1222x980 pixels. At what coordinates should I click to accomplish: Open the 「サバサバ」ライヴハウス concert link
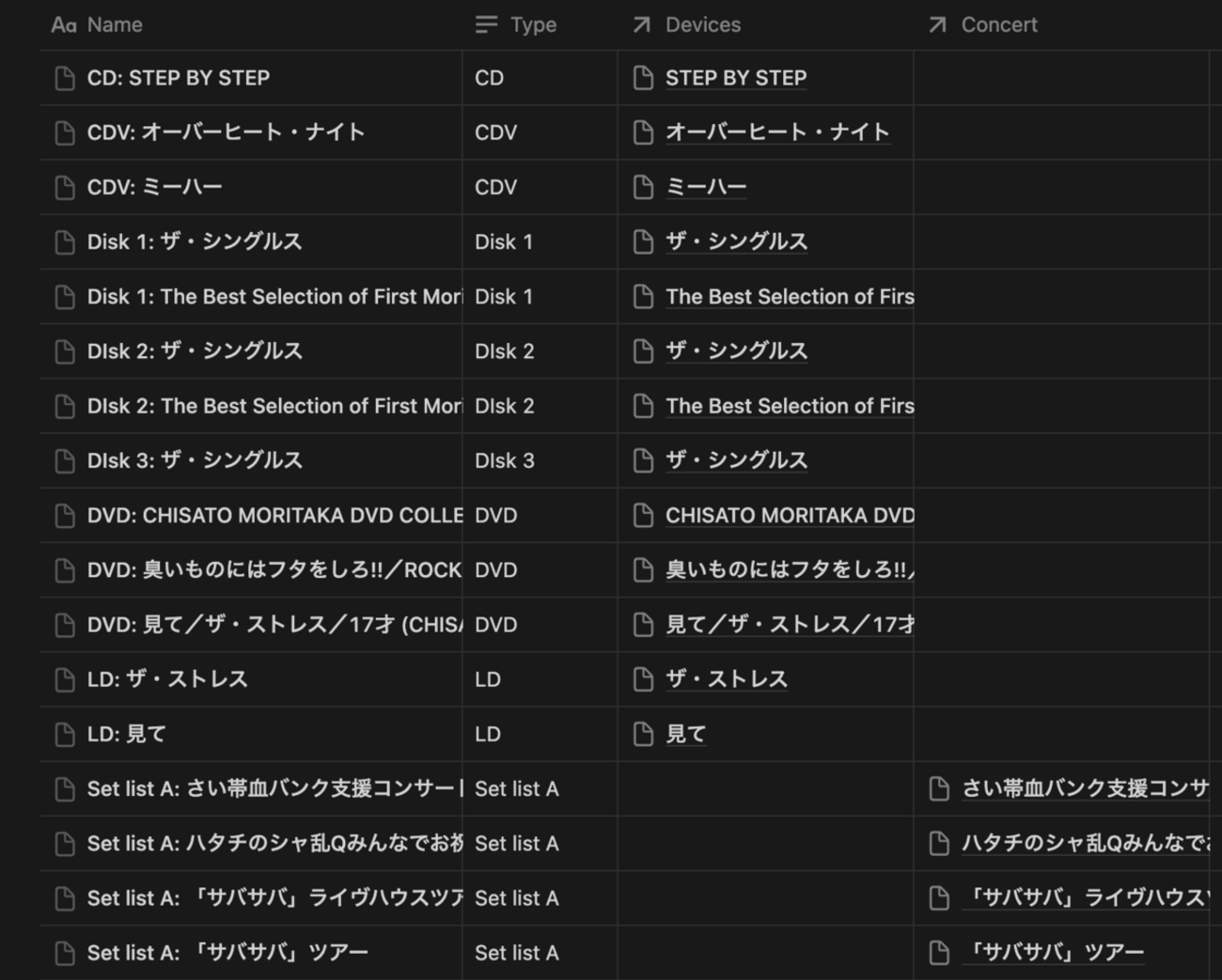click(x=1085, y=898)
